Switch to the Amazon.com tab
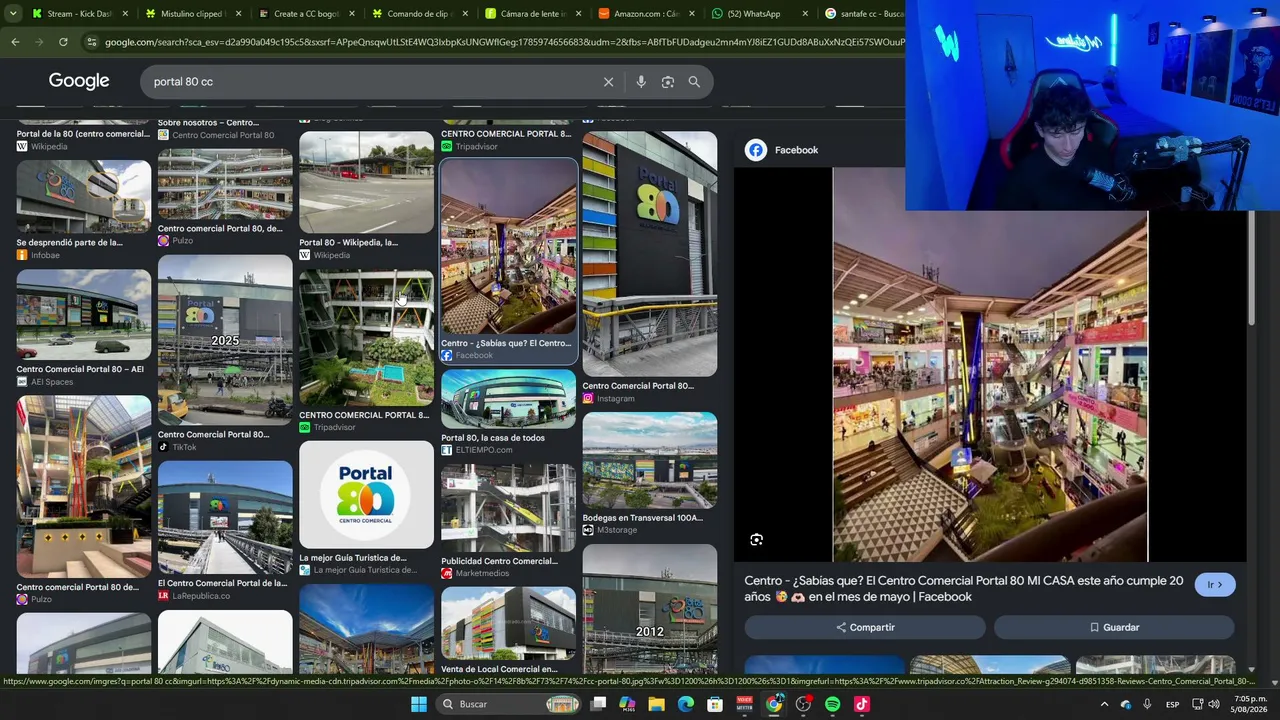This screenshot has width=1280, height=720. [644, 14]
